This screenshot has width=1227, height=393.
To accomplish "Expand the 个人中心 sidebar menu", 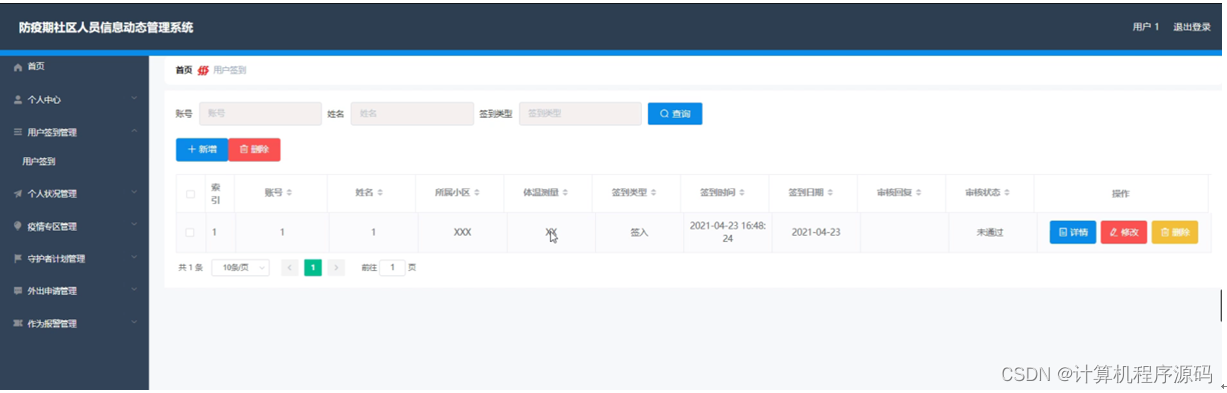I will 134,99.
